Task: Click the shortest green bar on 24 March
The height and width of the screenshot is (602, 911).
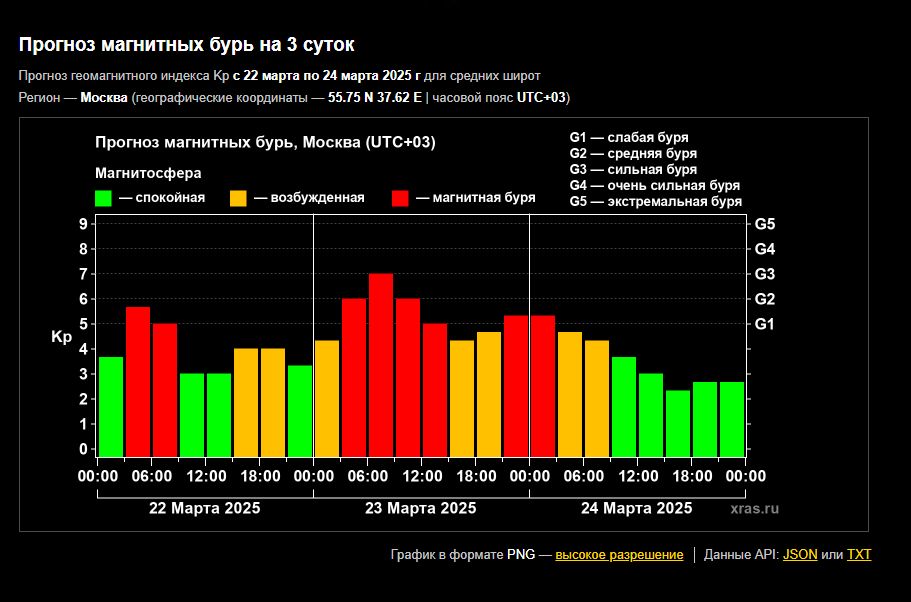Action: [678, 422]
